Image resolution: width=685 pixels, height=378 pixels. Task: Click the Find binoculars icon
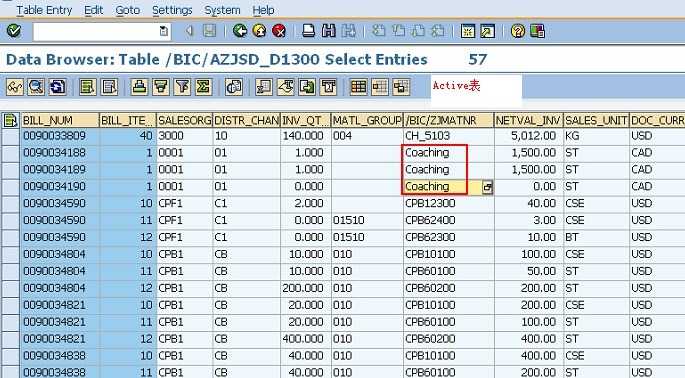[x=329, y=31]
